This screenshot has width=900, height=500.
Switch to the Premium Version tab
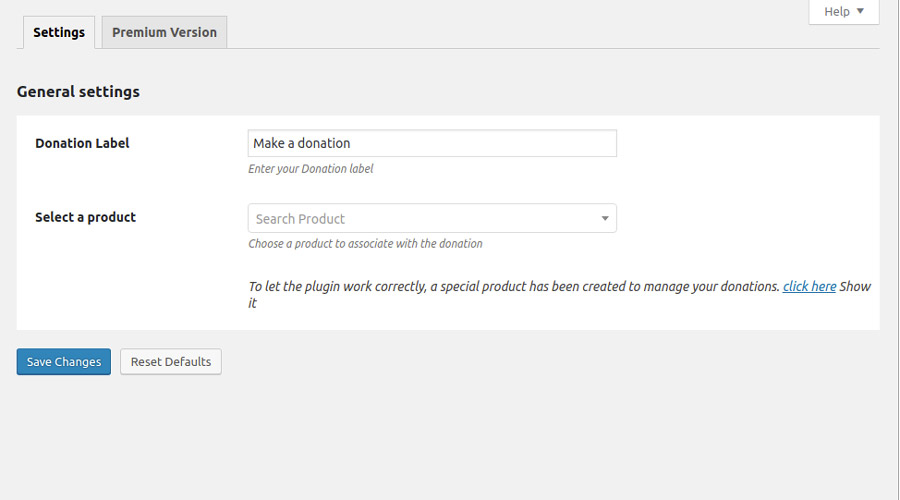164,32
